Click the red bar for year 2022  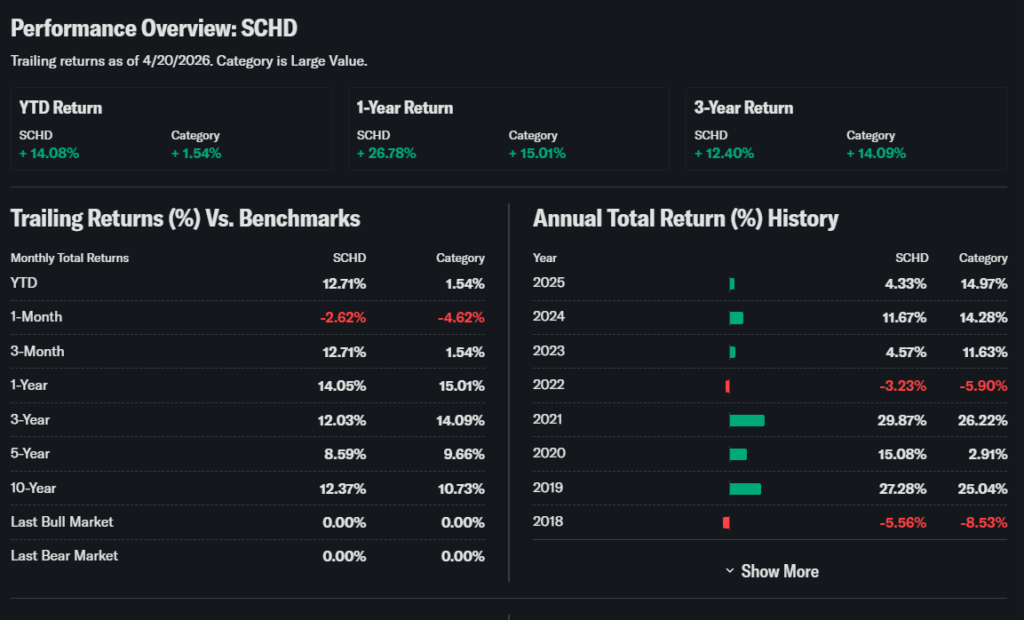pos(728,386)
